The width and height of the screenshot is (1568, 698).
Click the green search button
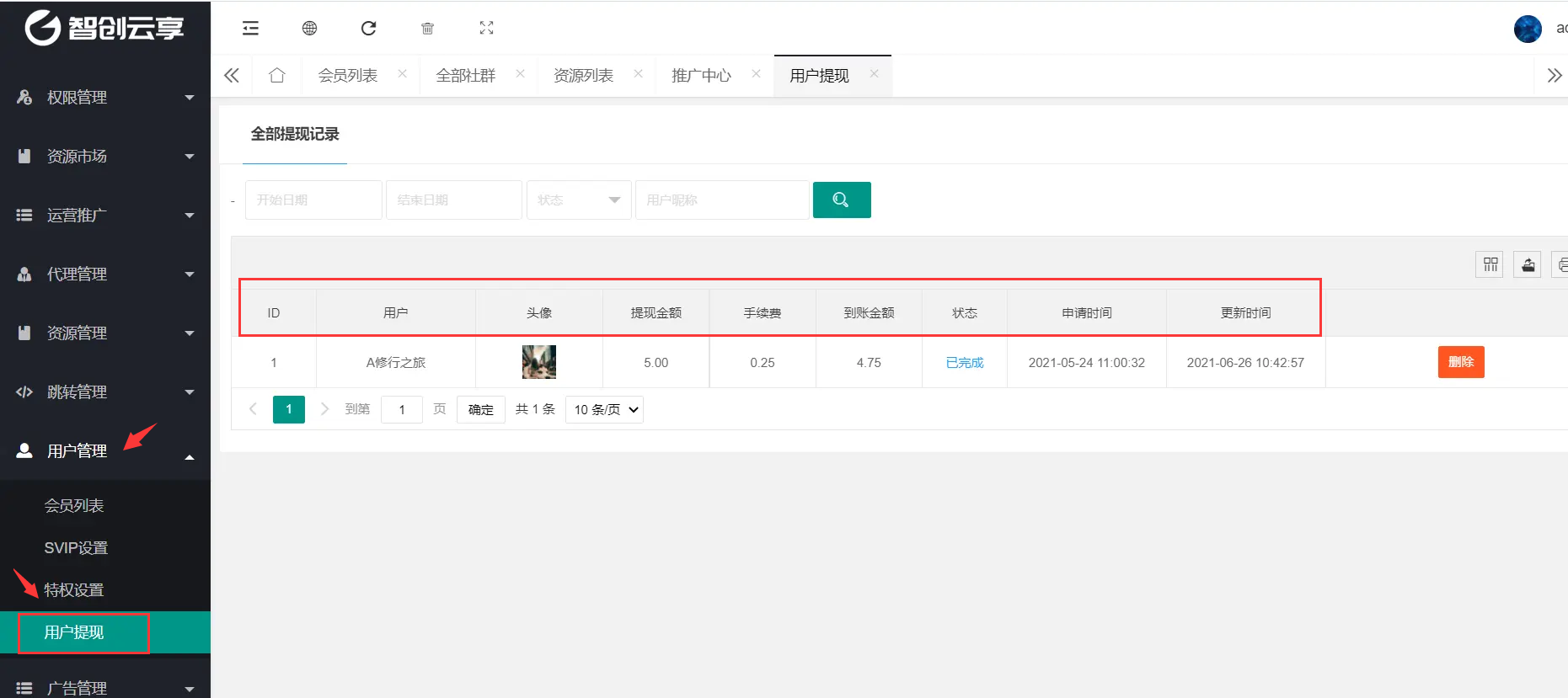tap(842, 200)
